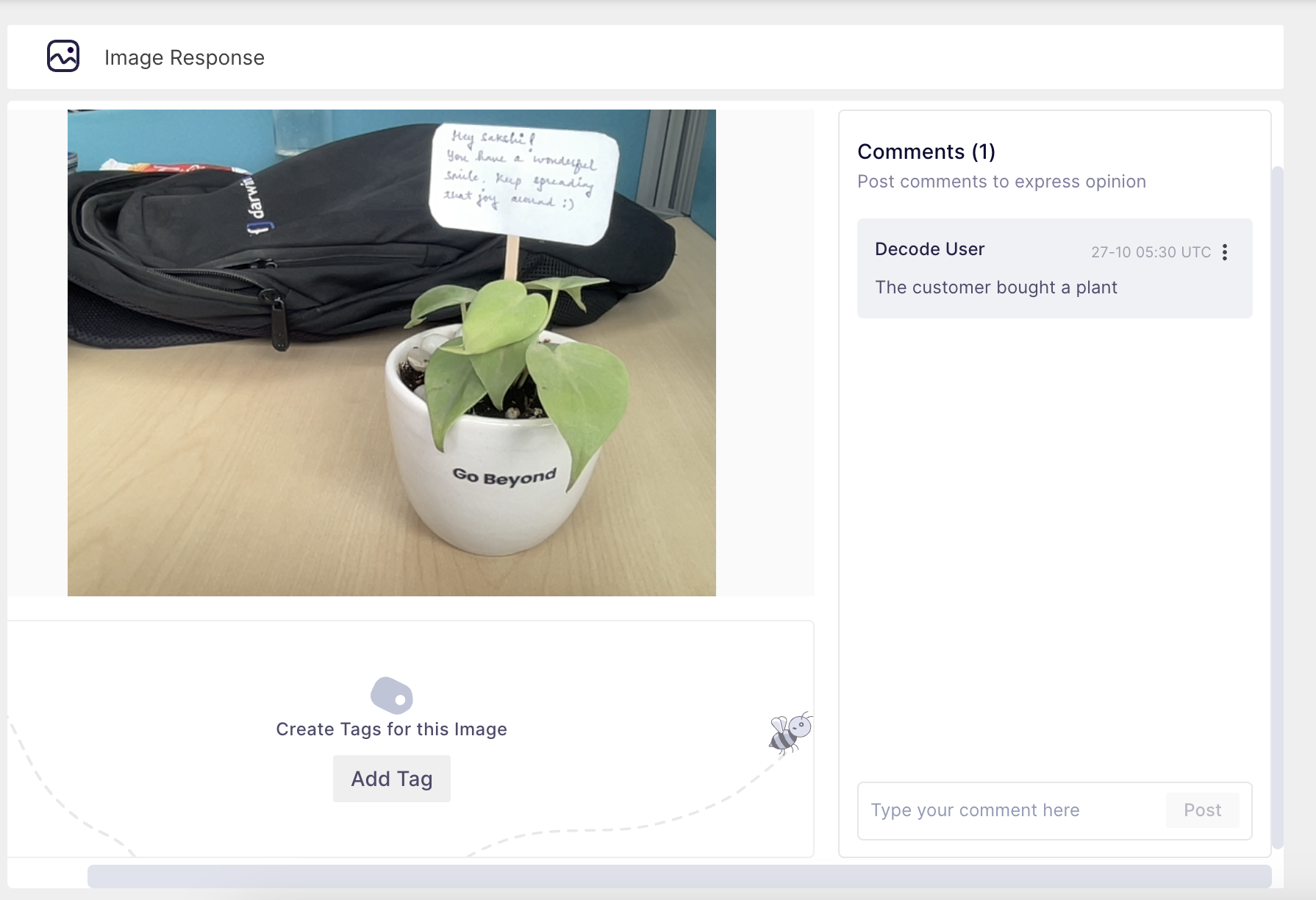This screenshot has width=1316, height=900.
Task: Select comment text The customer bought a plant
Action: pyautogui.click(x=996, y=287)
